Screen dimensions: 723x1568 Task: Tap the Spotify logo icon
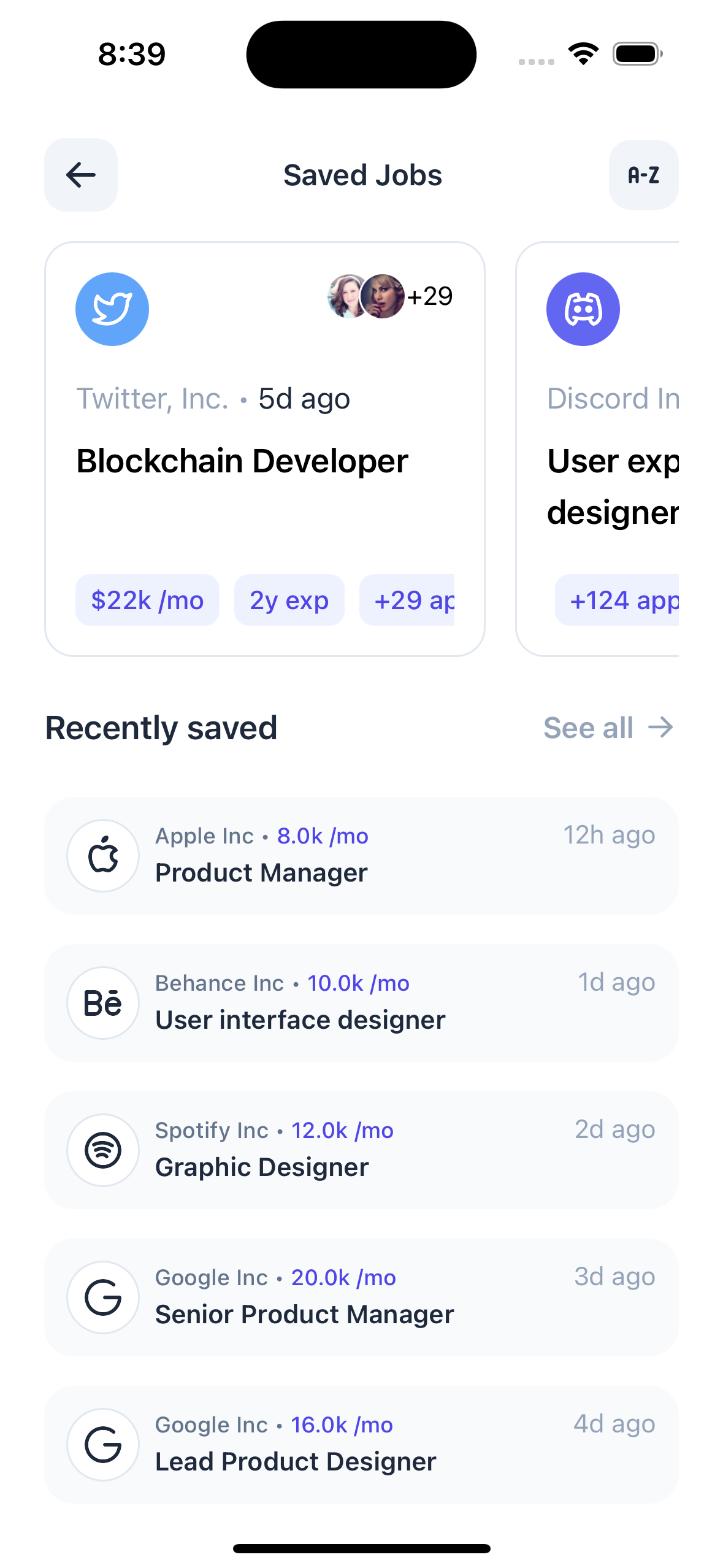103,1150
